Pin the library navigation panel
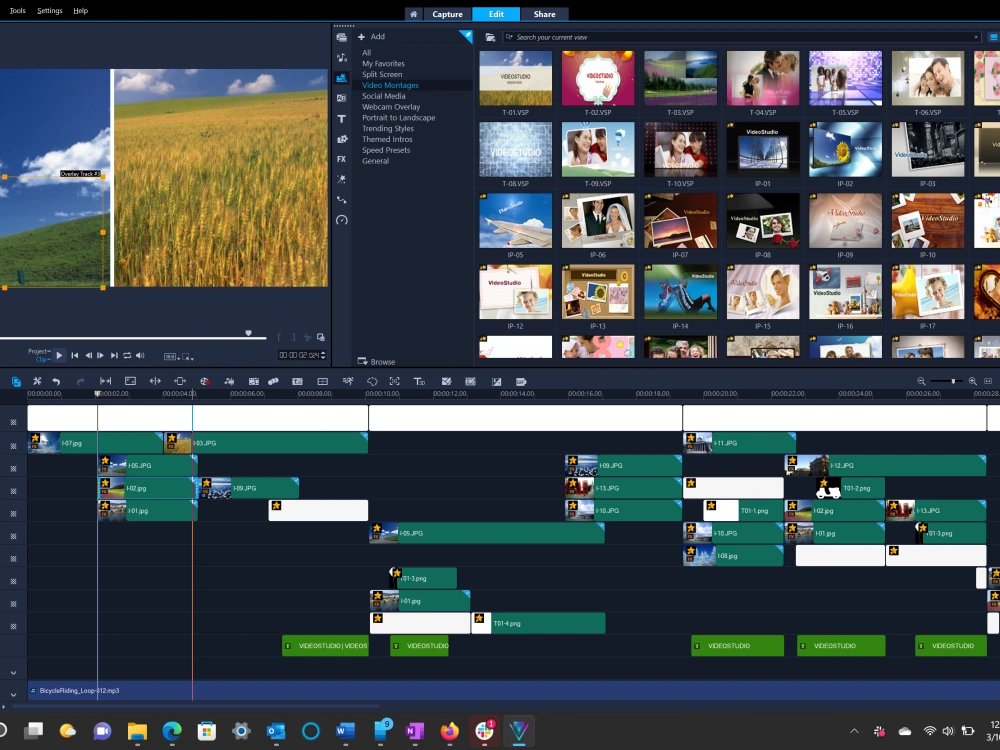The width and height of the screenshot is (1000, 750). 467,36
